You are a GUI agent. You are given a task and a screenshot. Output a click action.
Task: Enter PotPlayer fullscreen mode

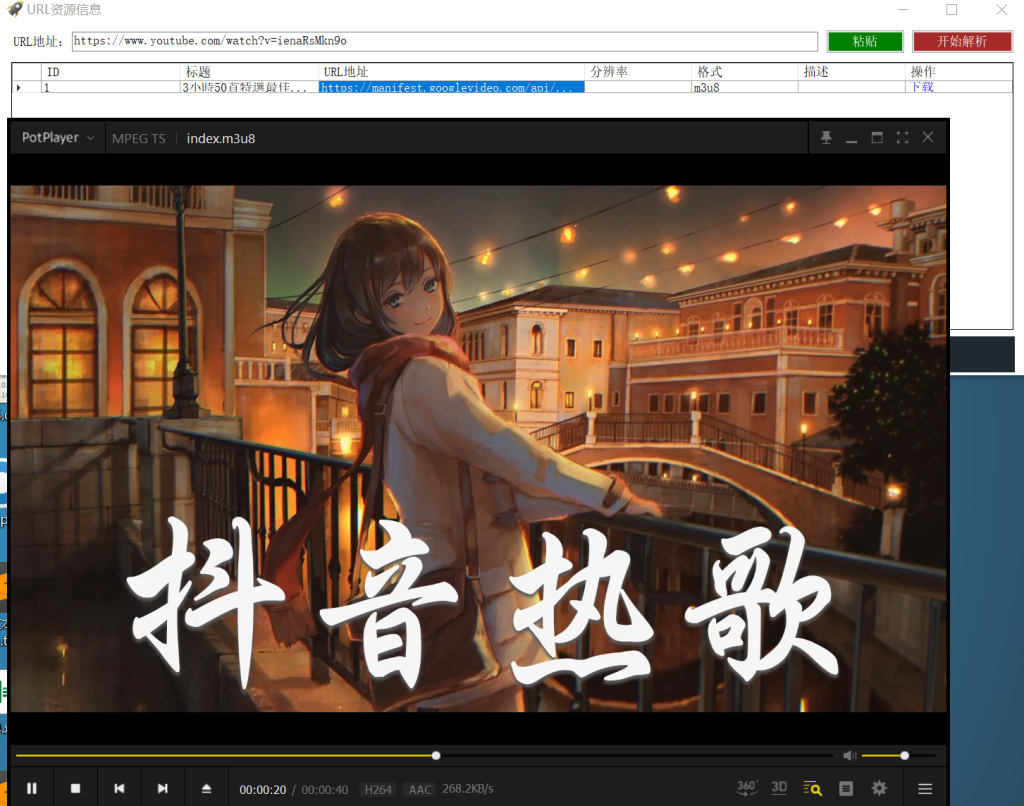[903, 137]
